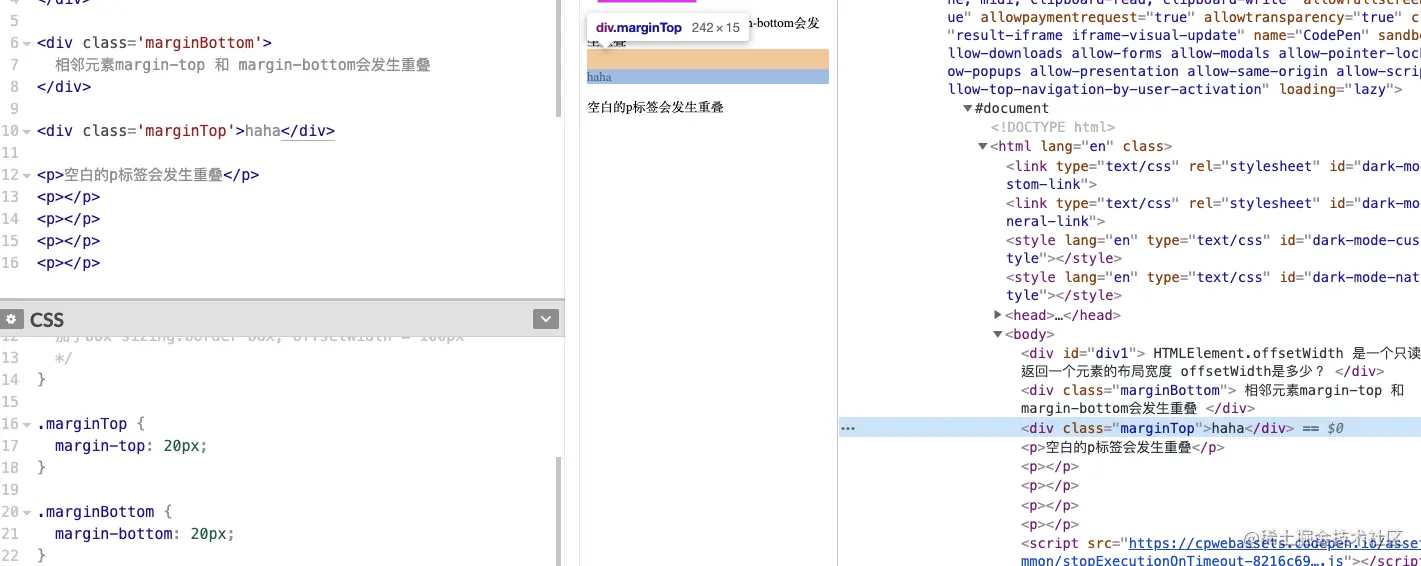Click line number 16 in the HTML editor gutter
The height and width of the screenshot is (566, 1421).
pos(11,263)
